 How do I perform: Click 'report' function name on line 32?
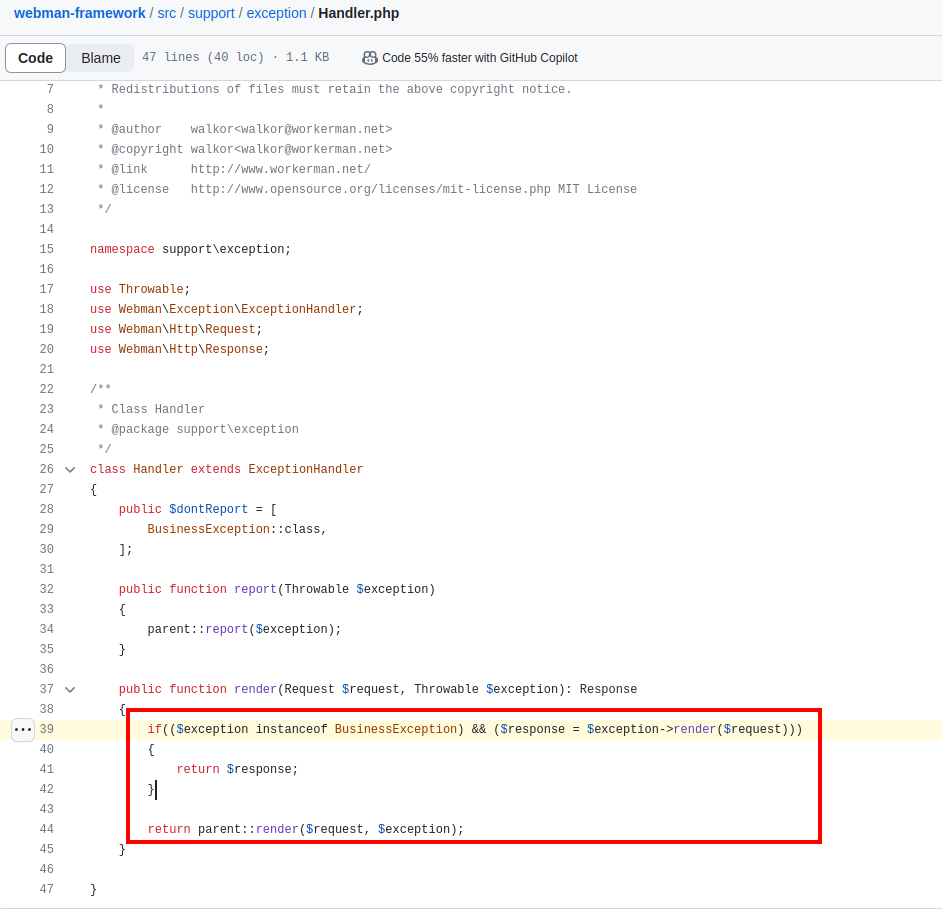pos(255,589)
